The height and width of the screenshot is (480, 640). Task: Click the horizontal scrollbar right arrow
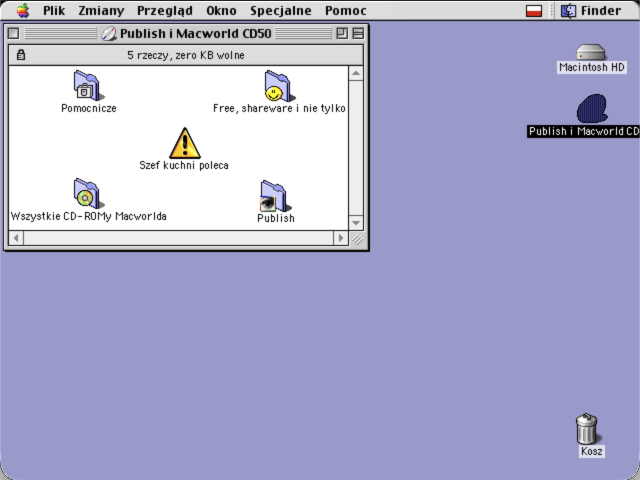(341, 238)
